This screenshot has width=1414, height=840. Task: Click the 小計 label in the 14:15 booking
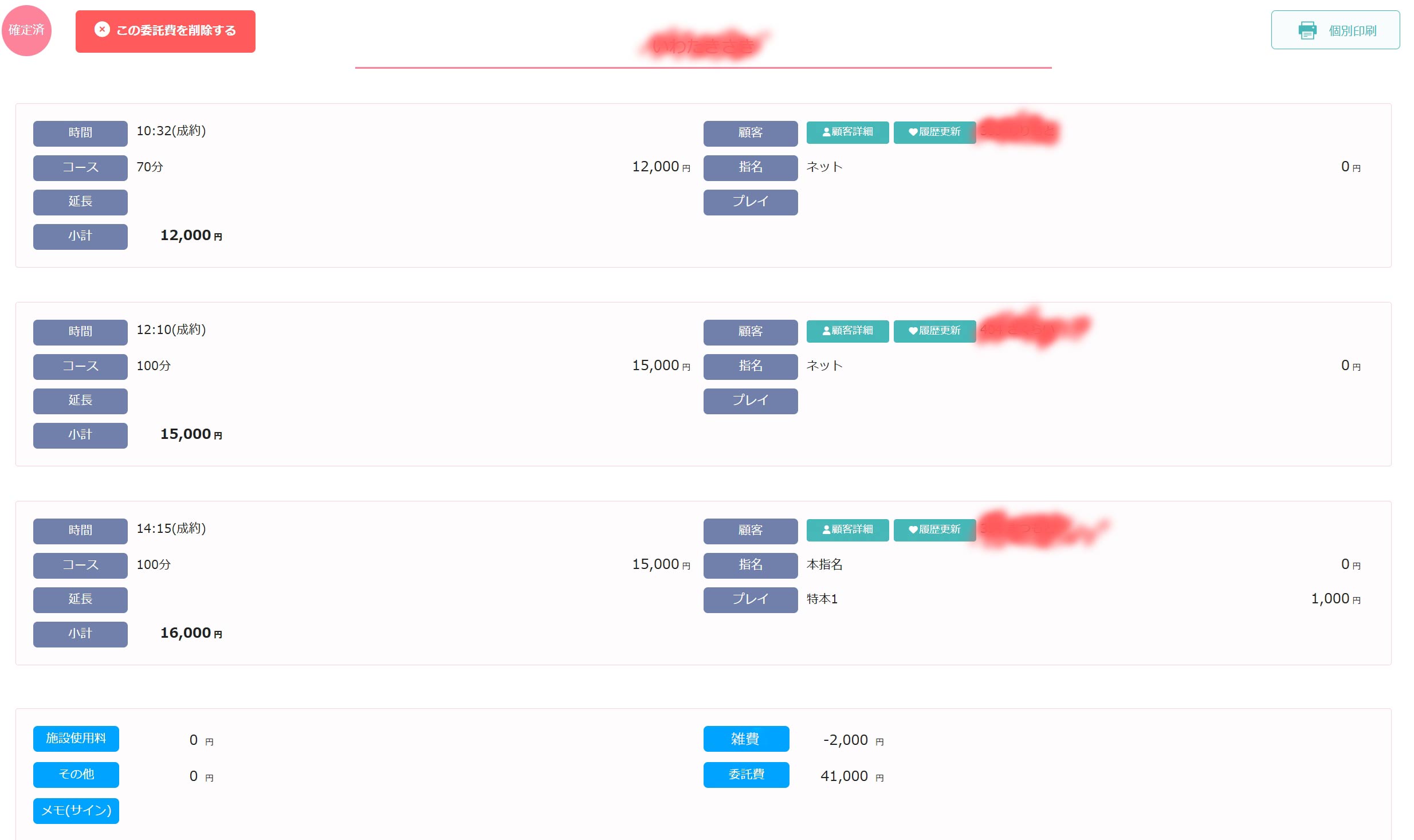[80, 634]
